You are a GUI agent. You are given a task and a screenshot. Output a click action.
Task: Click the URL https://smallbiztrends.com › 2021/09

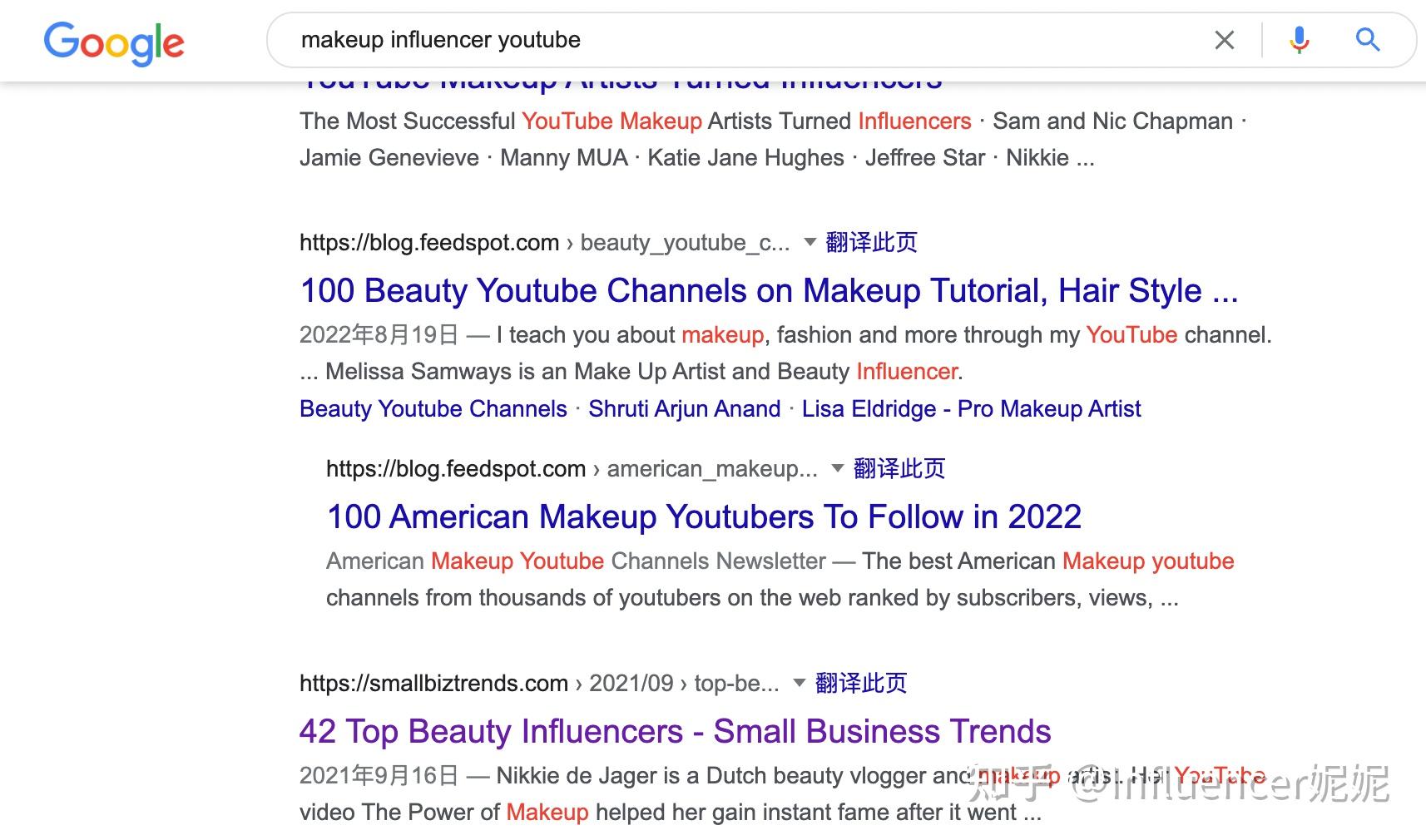pyautogui.click(x=539, y=684)
